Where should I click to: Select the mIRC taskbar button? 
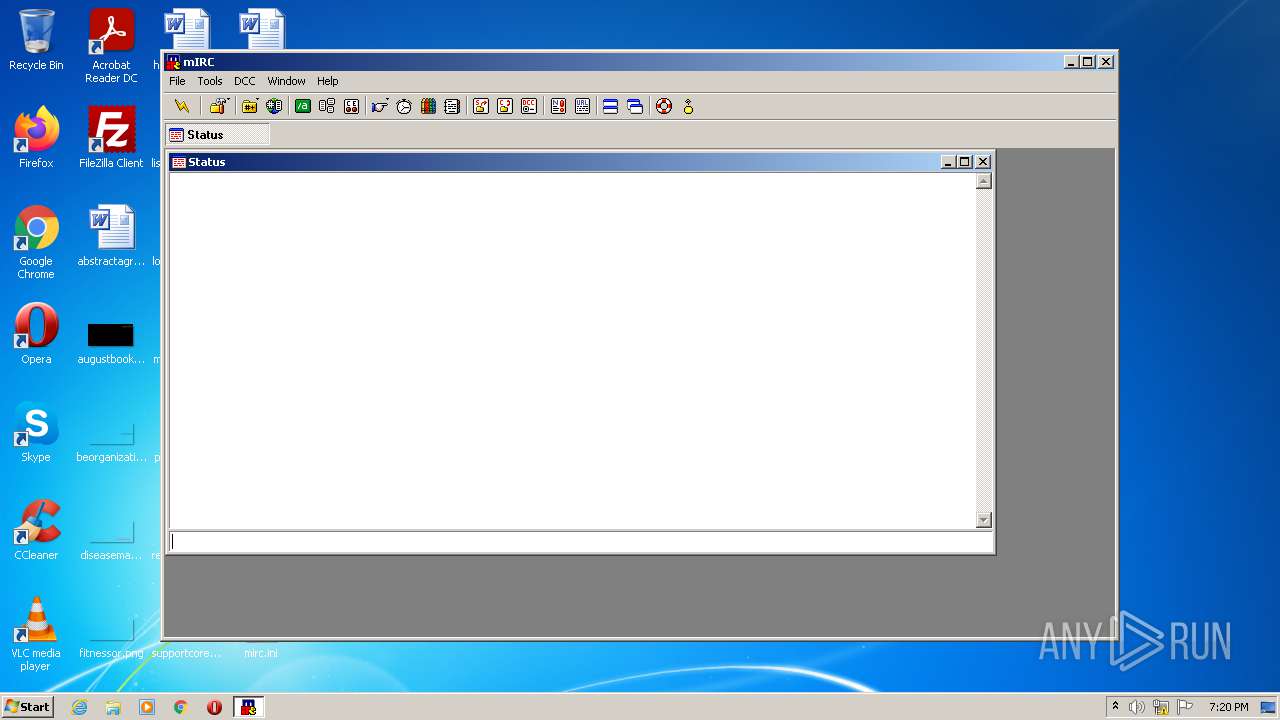point(249,707)
